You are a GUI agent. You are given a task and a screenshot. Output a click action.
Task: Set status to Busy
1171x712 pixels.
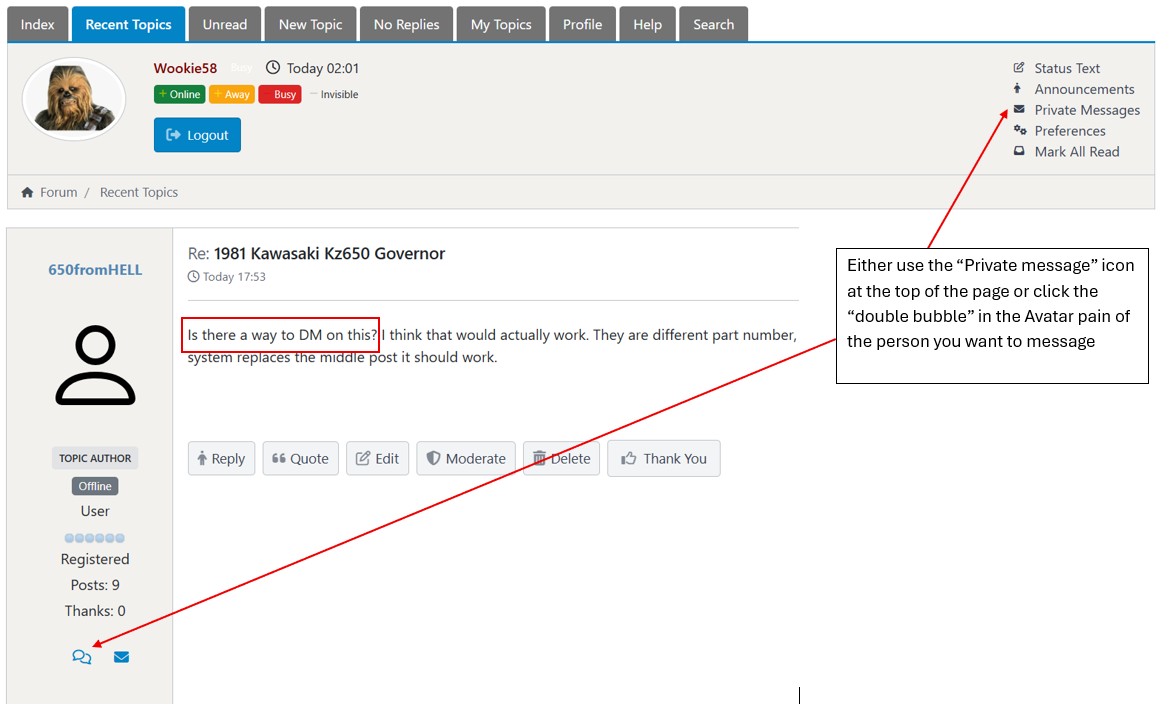(279, 94)
